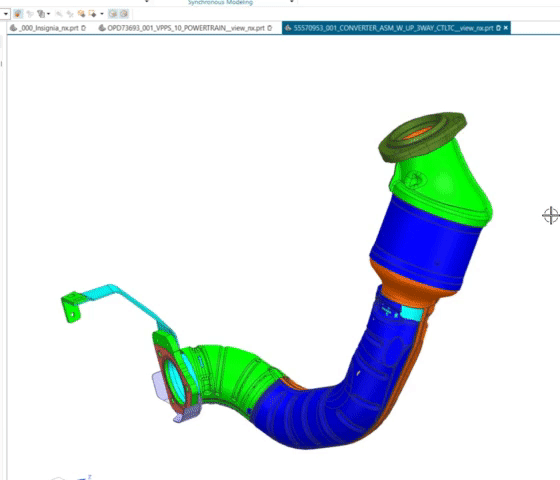Click the rectangle-with-diamond selection icon
Screen dimensions: 560x480
[x=92, y=14]
